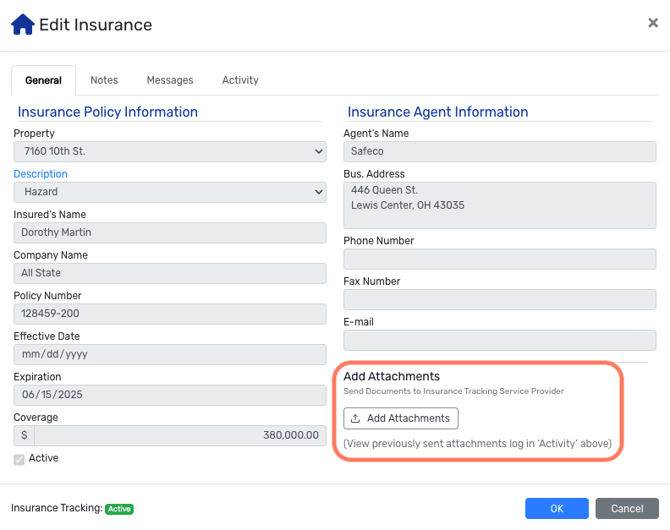
Task: Dismiss the dialog with Cancel button
Action: coord(627,509)
